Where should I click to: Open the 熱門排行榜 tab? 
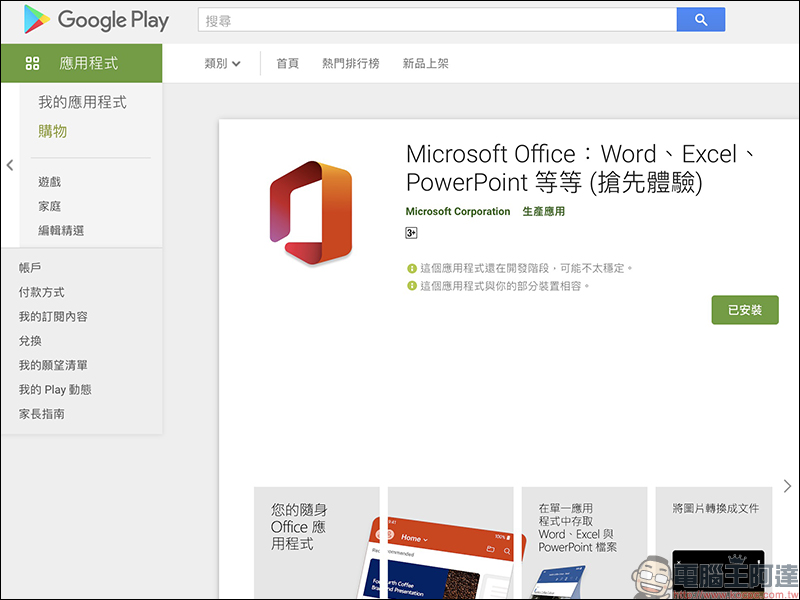(x=351, y=63)
